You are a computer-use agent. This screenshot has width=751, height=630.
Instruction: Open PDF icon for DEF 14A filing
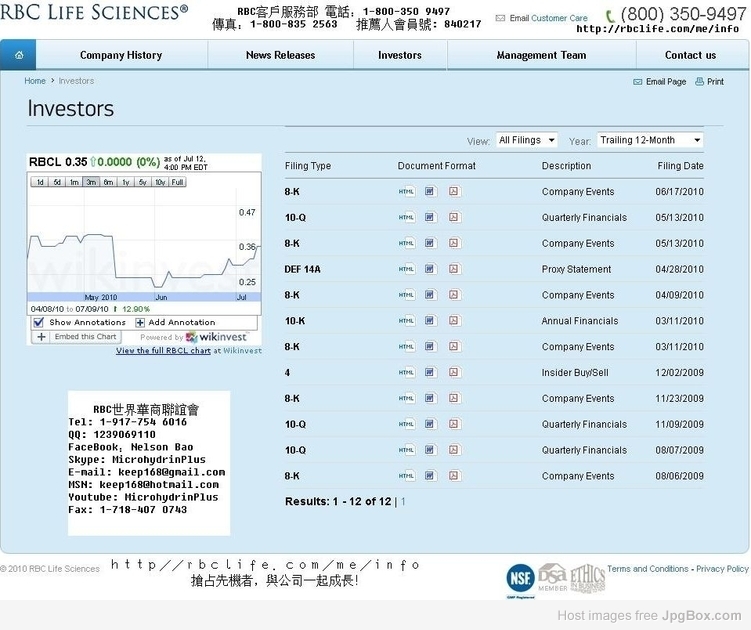tap(454, 269)
